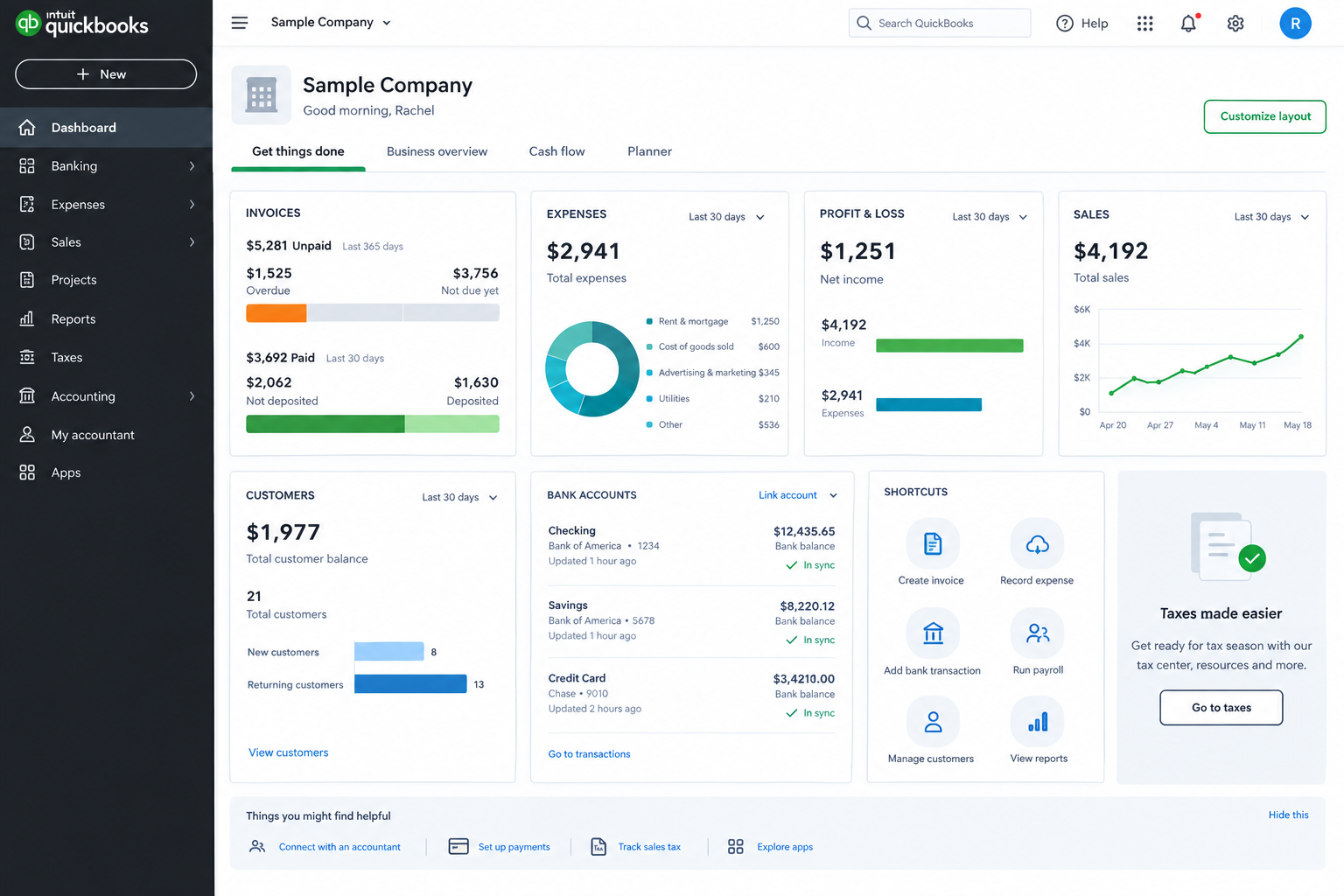Open the settings gear icon
Screen dimensions: 1344x896
click(x=1235, y=24)
